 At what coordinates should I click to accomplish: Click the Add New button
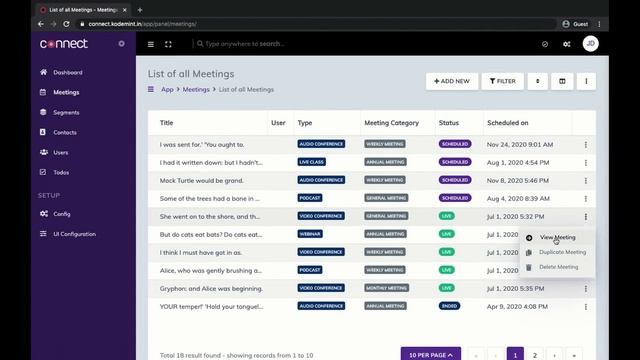coord(452,81)
